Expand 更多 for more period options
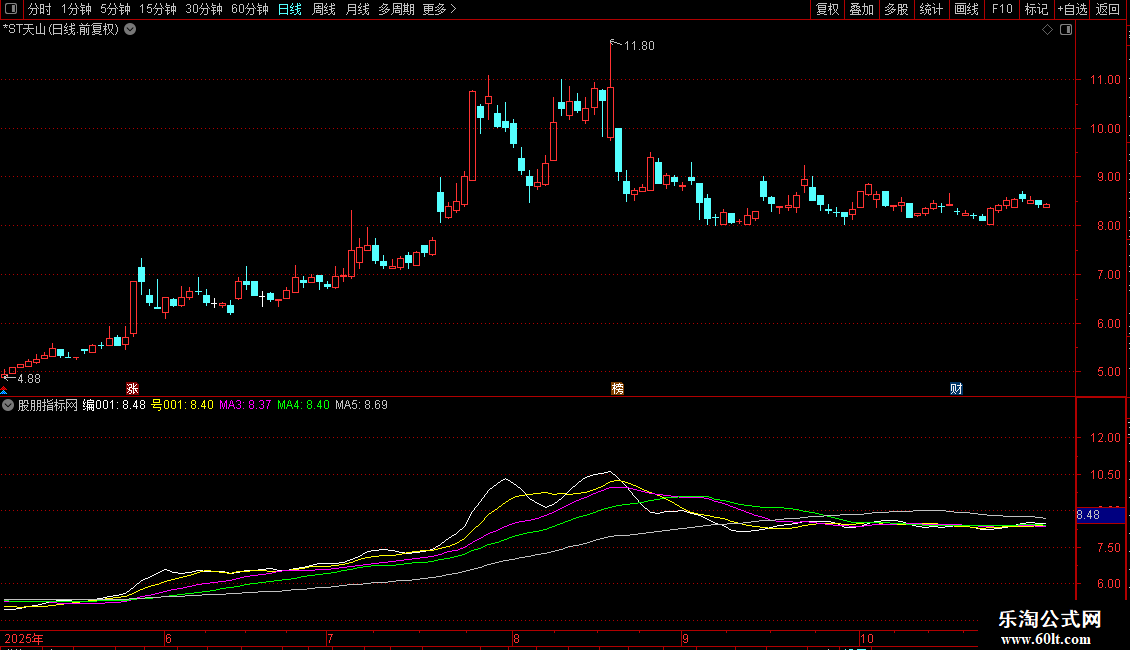The width and height of the screenshot is (1130, 650). click(x=439, y=9)
